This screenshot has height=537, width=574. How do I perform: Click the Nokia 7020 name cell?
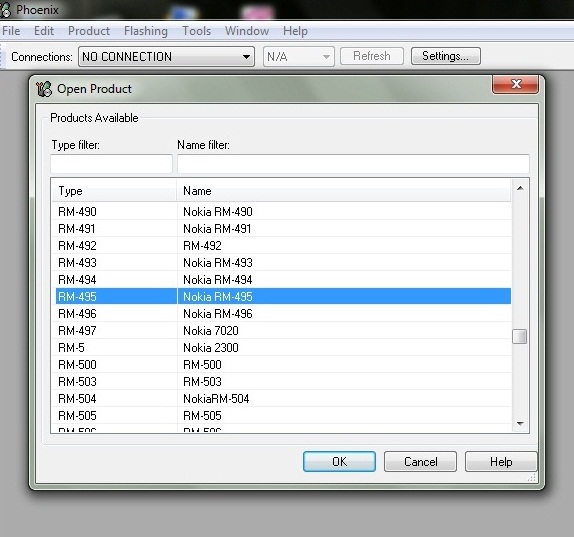click(x=211, y=331)
